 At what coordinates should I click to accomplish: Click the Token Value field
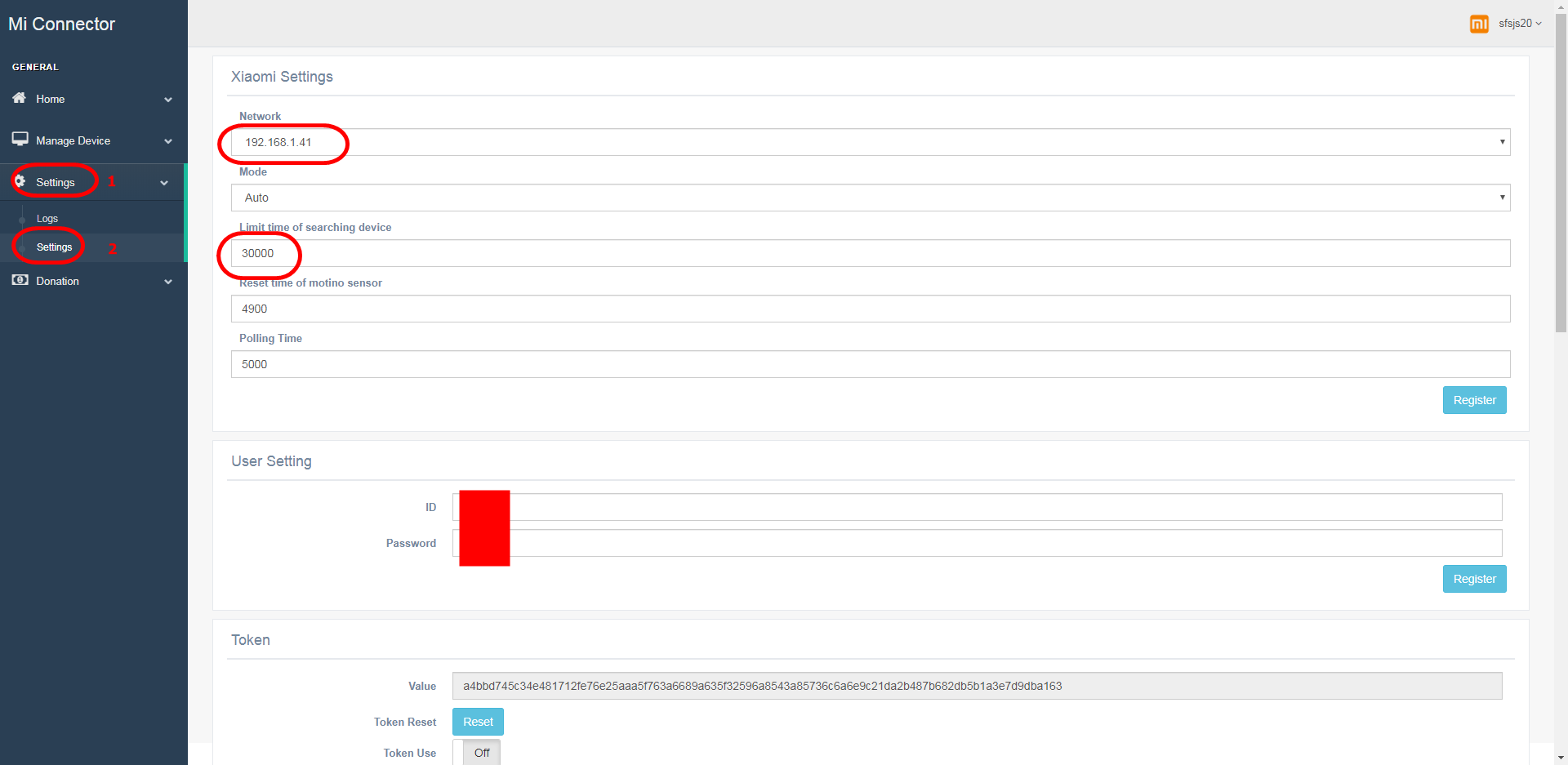977,686
